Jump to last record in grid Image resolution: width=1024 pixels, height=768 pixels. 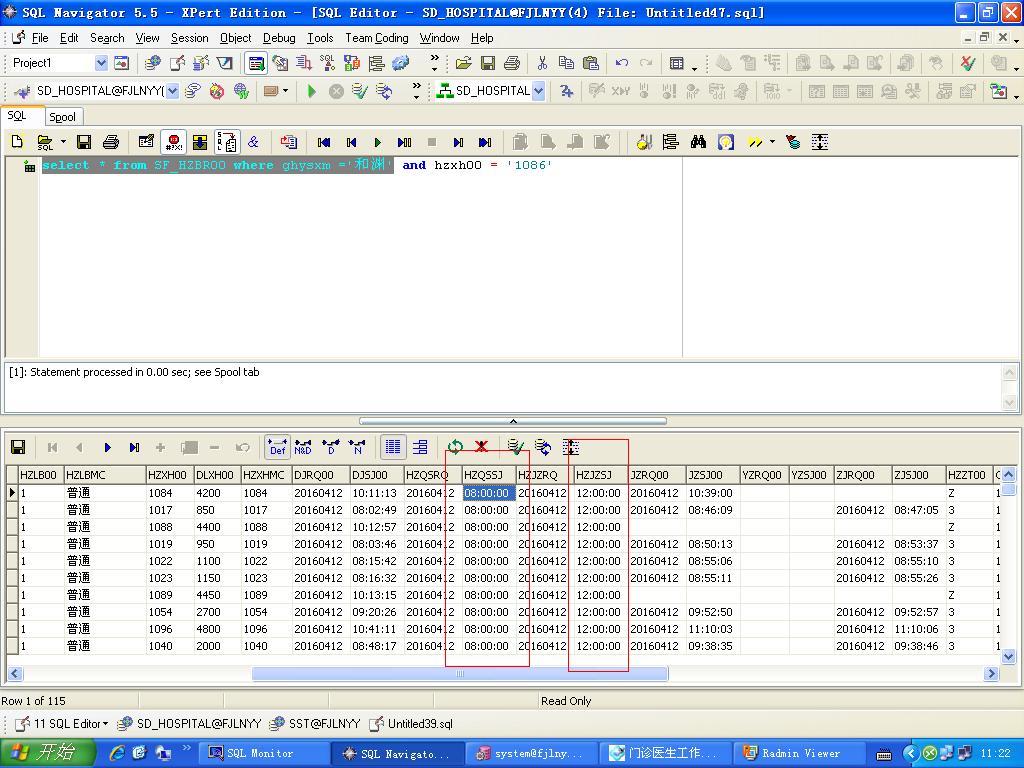(x=134, y=447)
